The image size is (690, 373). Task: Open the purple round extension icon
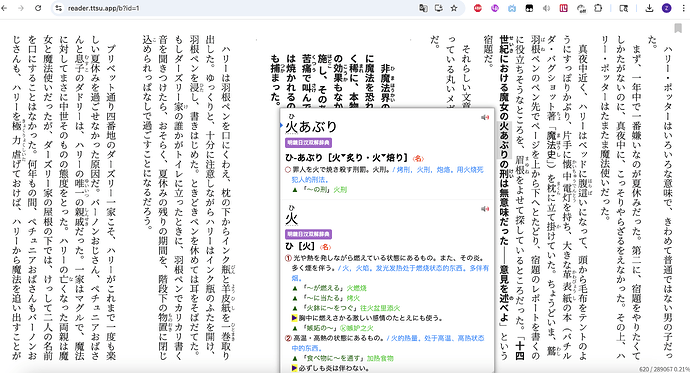(495, 8)
